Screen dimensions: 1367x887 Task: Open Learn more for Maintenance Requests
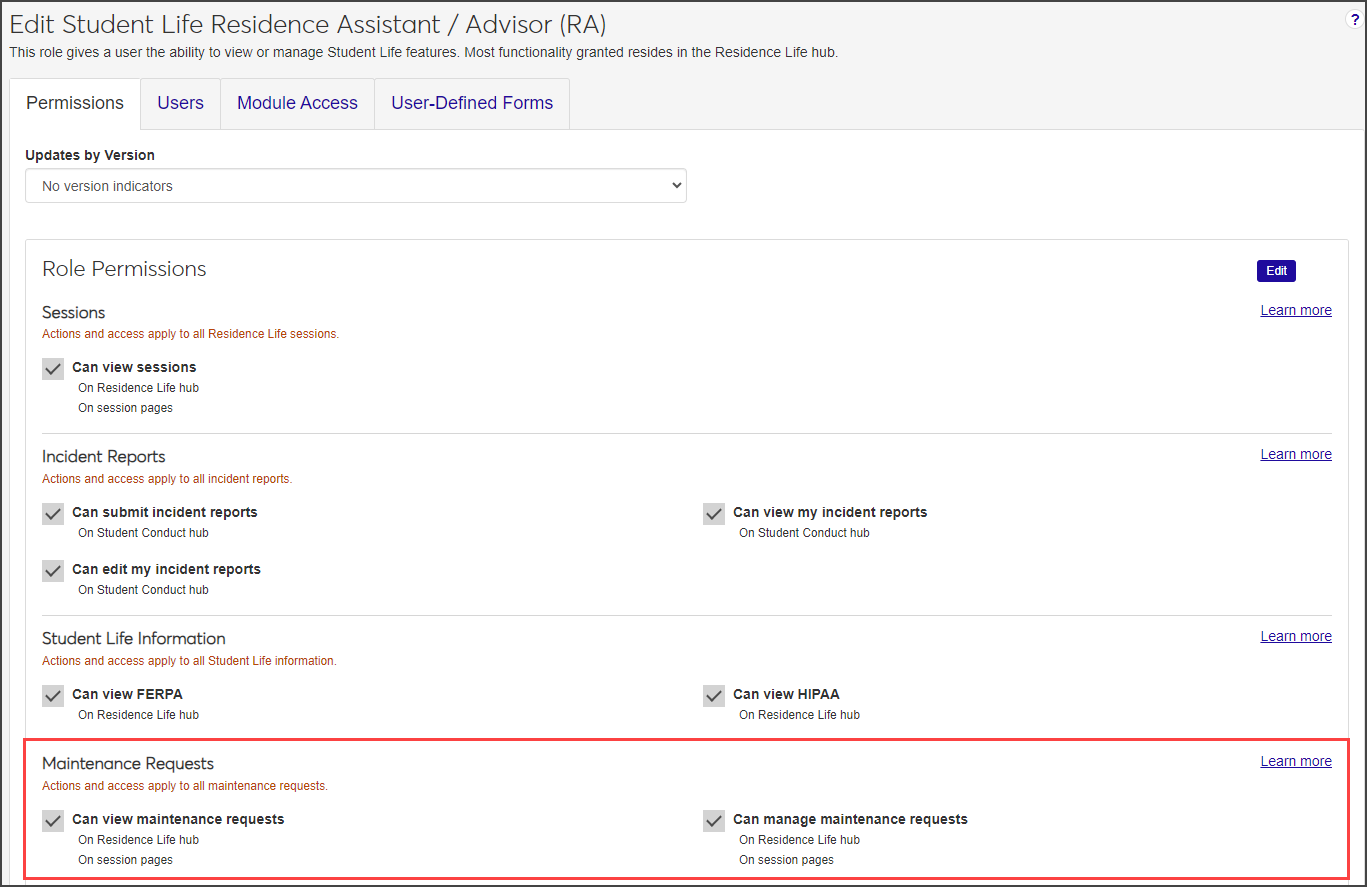[x=1295, y=761]
